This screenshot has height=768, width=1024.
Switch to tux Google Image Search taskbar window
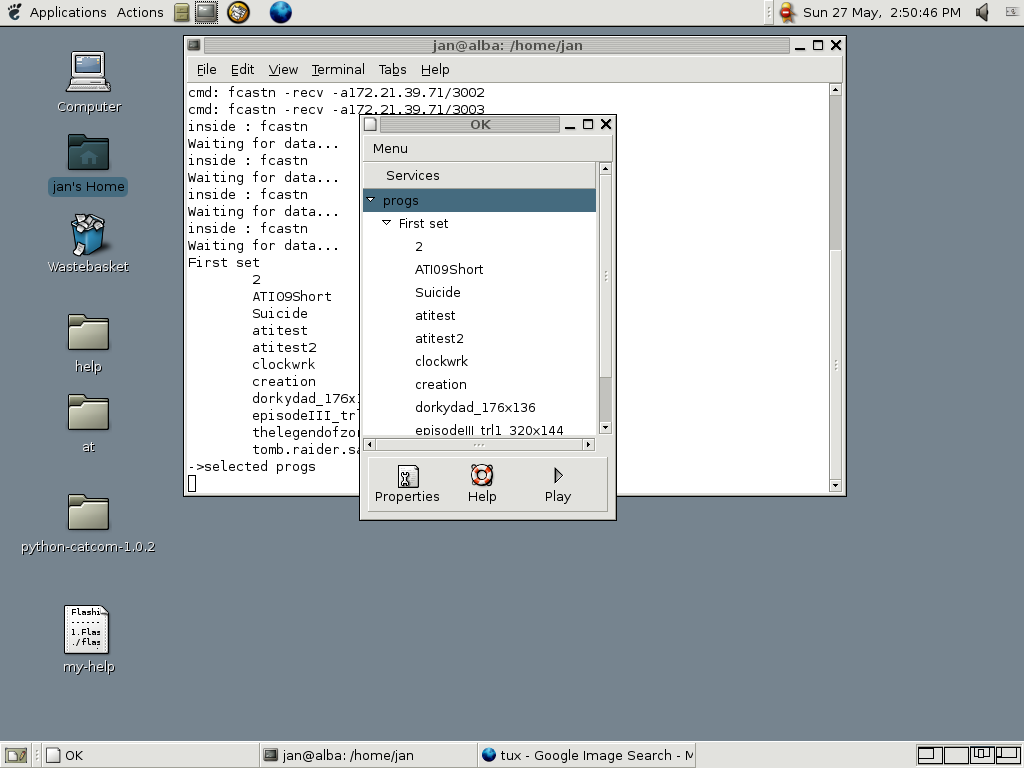pos(586,755)
